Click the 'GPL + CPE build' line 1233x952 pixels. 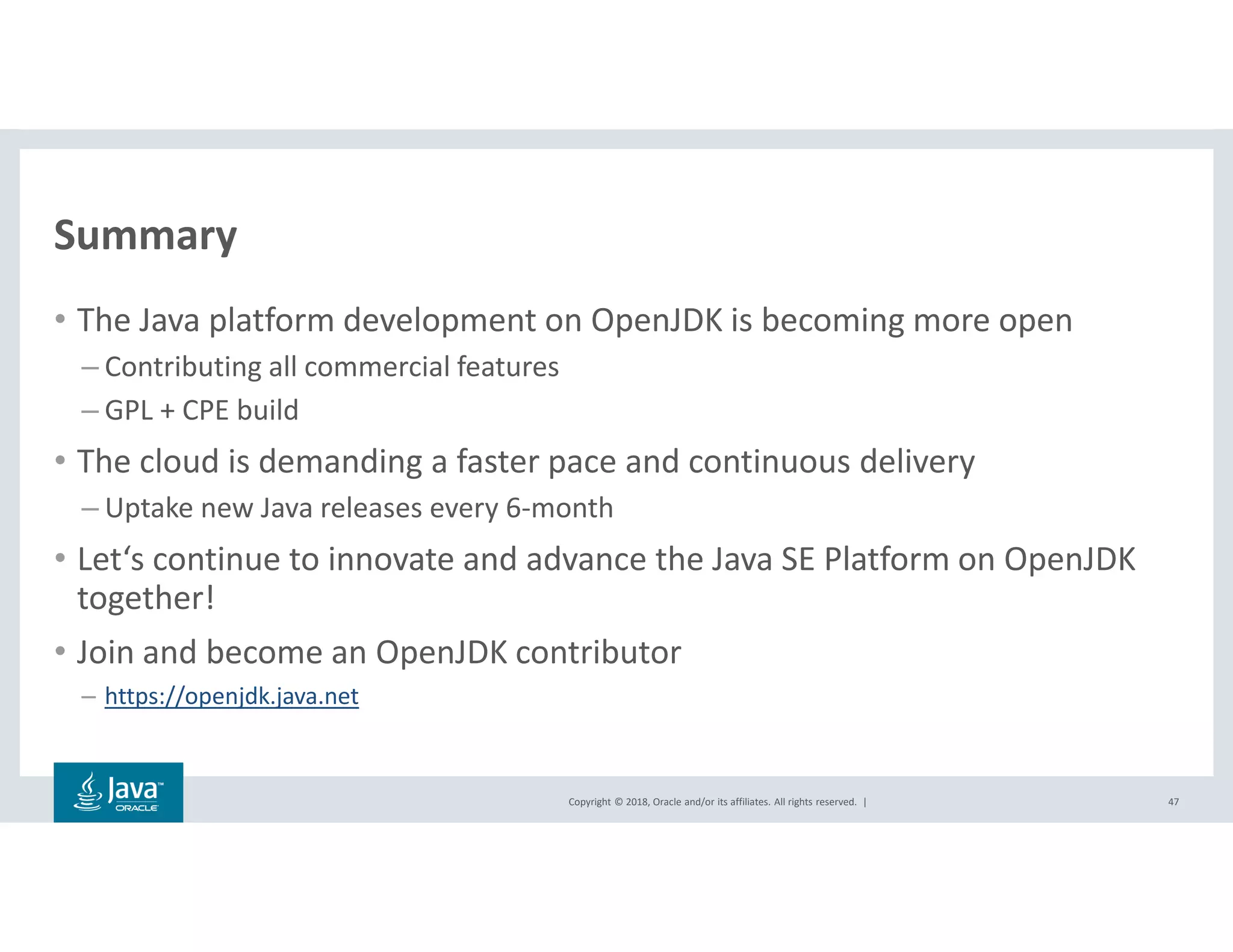tap(201, 410)
